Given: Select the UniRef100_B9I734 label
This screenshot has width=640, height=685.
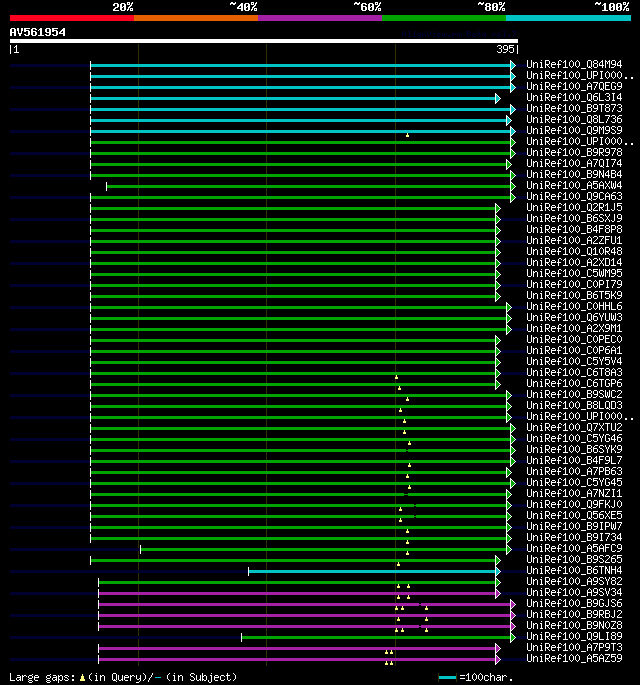Looking at the screenshot, I should click(x=574, y=537).
